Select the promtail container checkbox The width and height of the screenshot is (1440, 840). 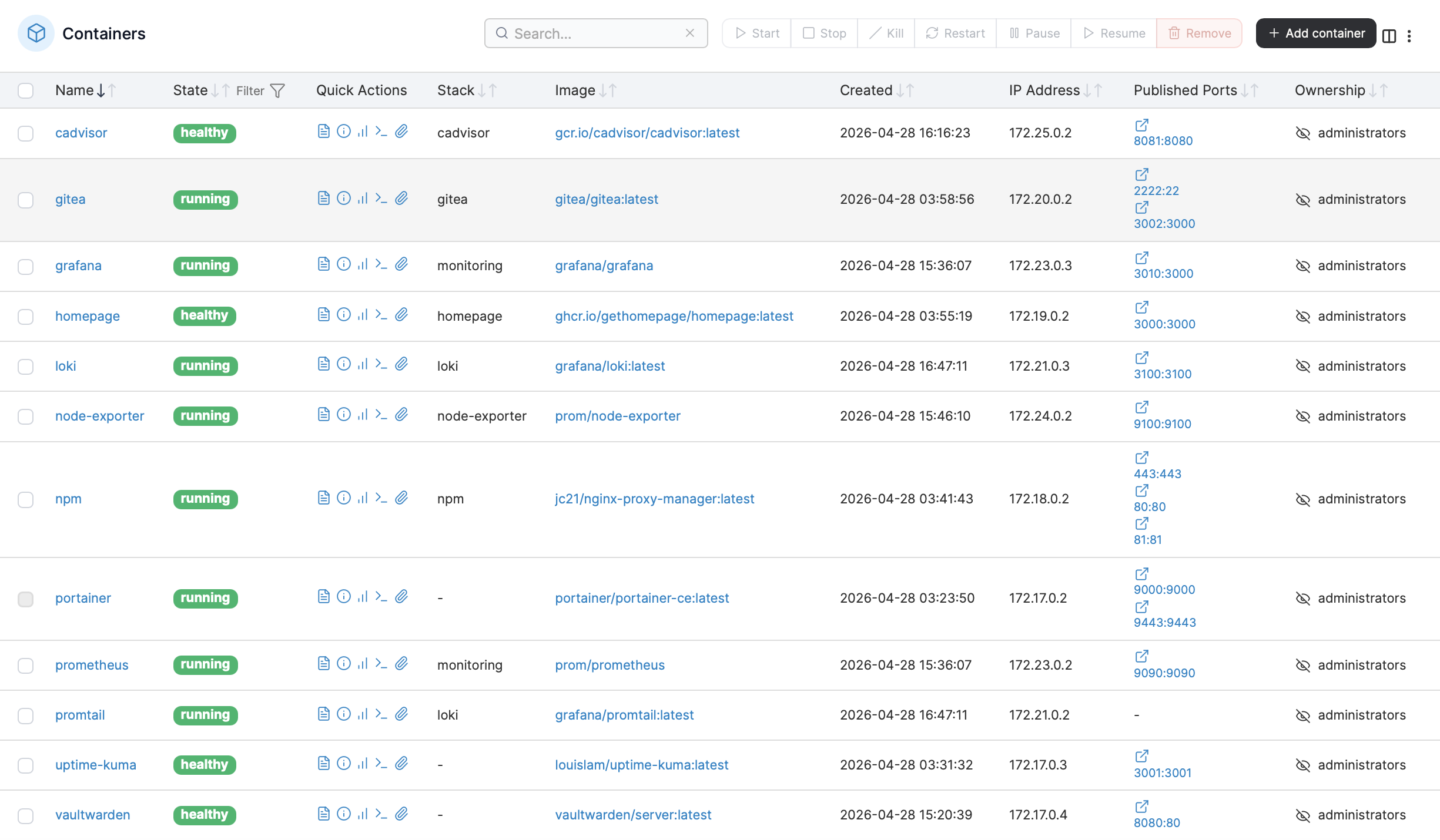click(x=25, y=715)
